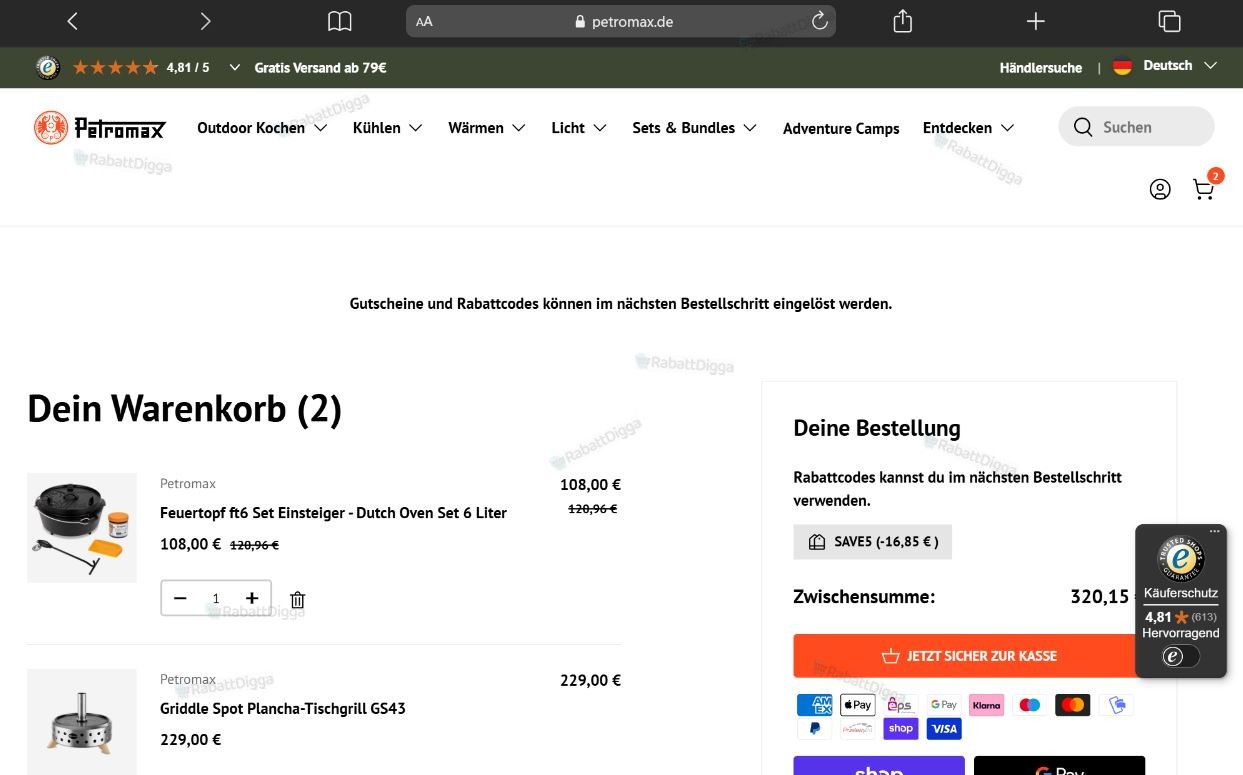This screenshot has width=1243, height=775.
Task: Click the PayPal payment icon
Action: tap(814, 729)
